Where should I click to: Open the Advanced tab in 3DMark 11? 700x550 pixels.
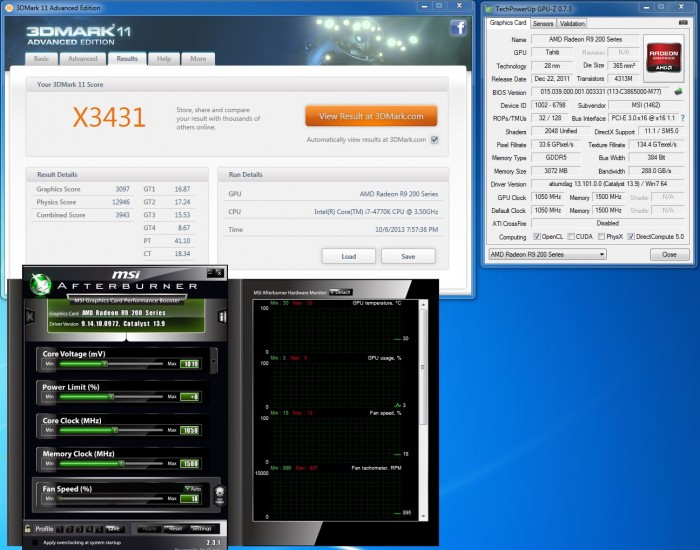83,59
